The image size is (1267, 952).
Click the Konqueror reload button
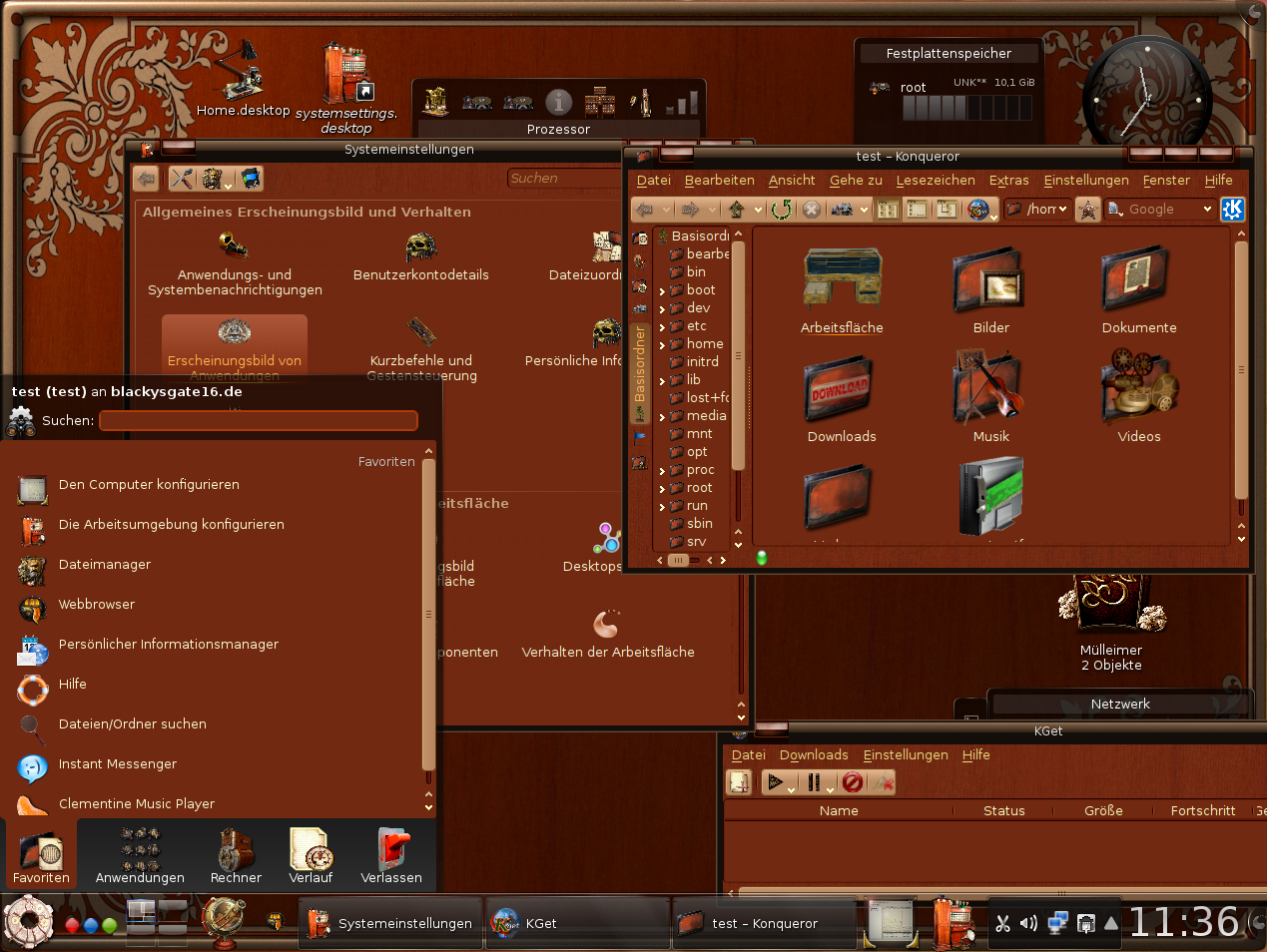tap(782, 209)
